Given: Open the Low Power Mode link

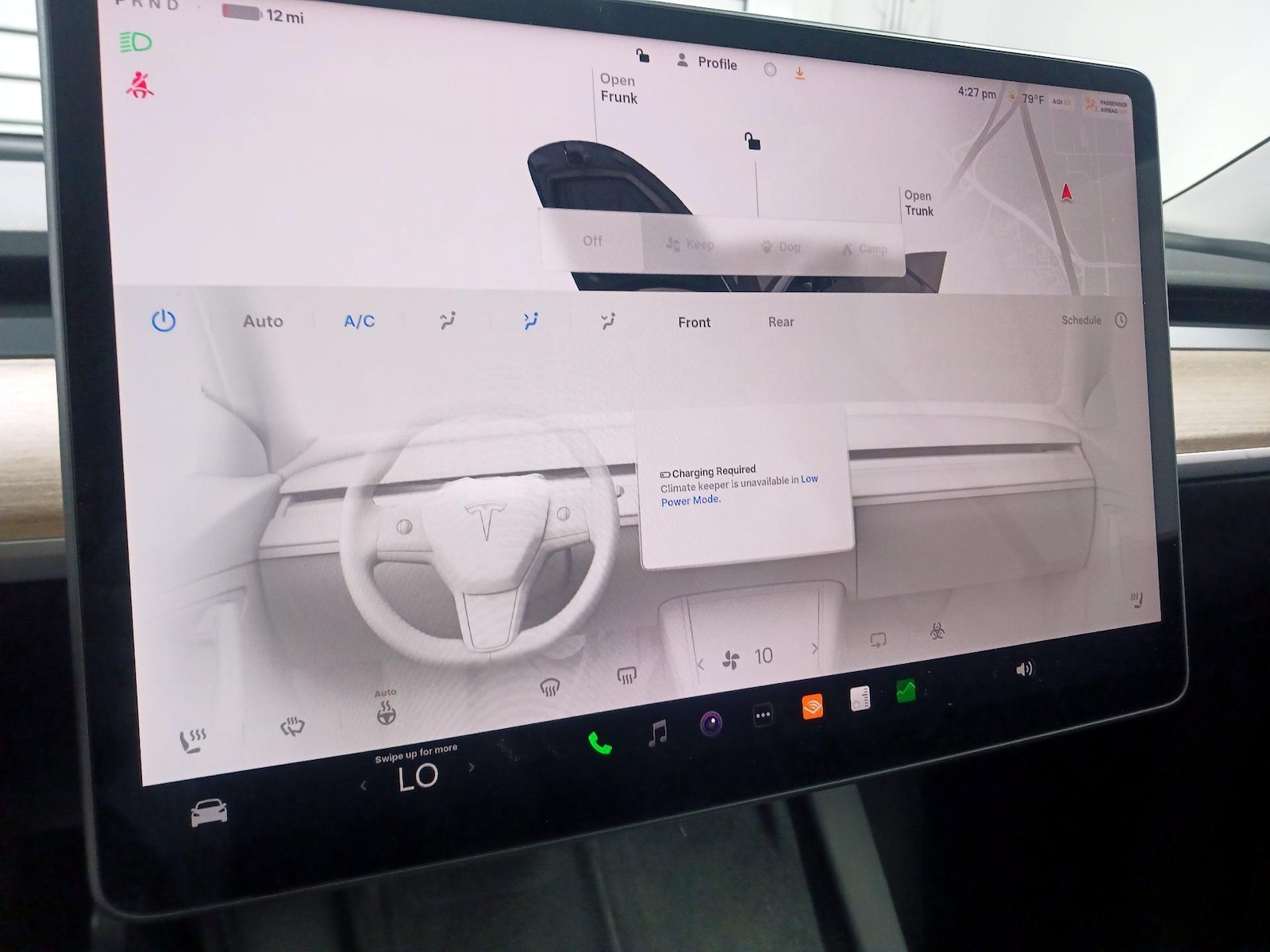Looking at the screenshot, I should pyautogui.click(x=738, y=489).
